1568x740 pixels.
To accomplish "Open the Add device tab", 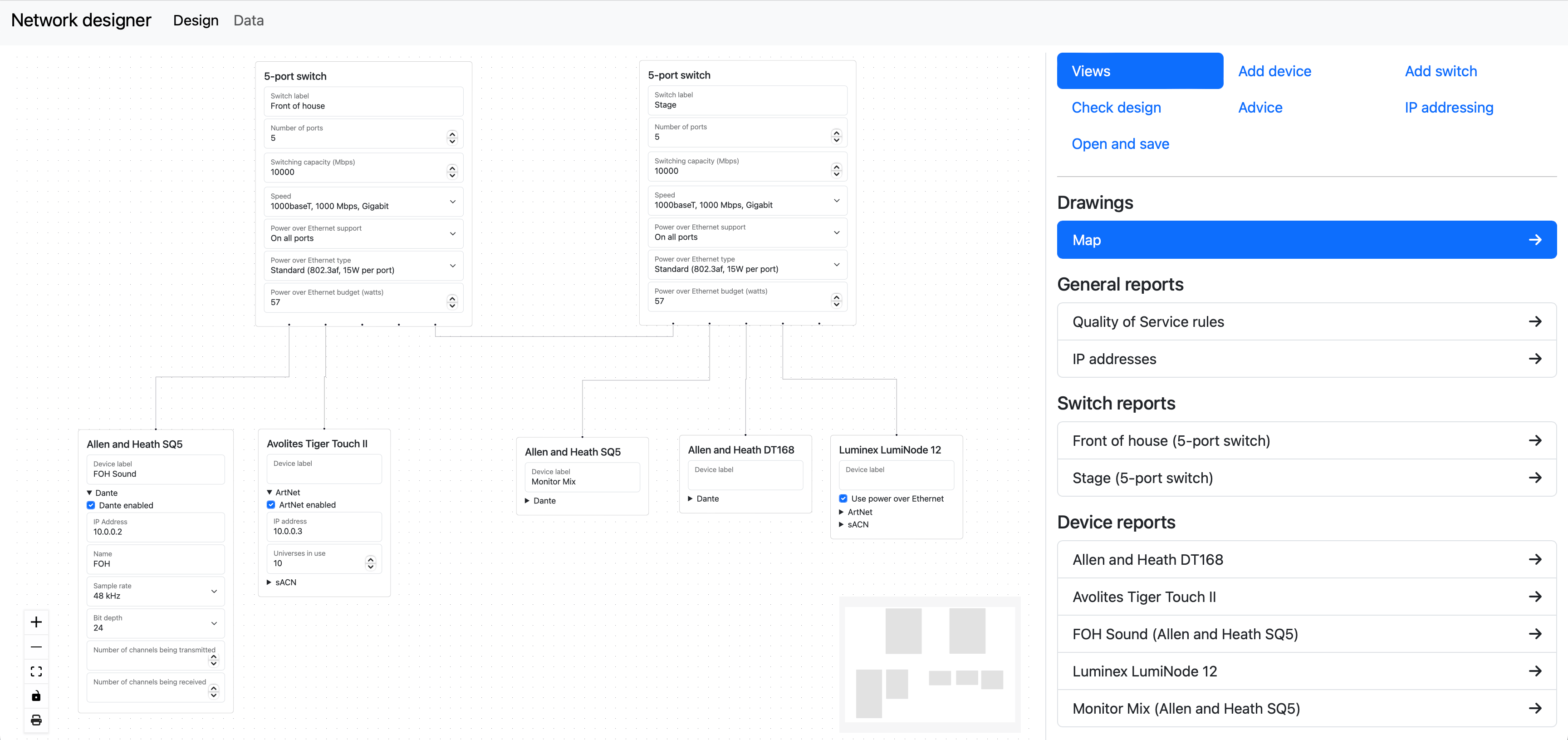I will click(x=1274, y=71).
